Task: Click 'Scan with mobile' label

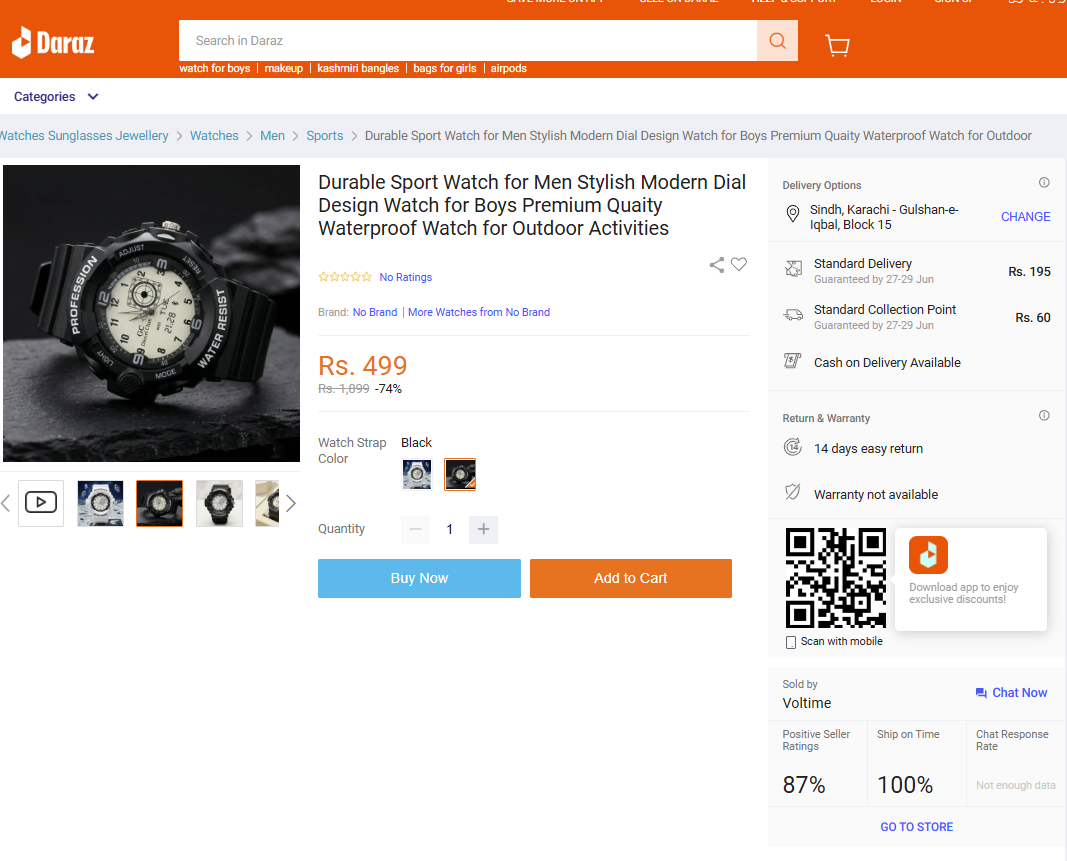Action: click(841, 641)
